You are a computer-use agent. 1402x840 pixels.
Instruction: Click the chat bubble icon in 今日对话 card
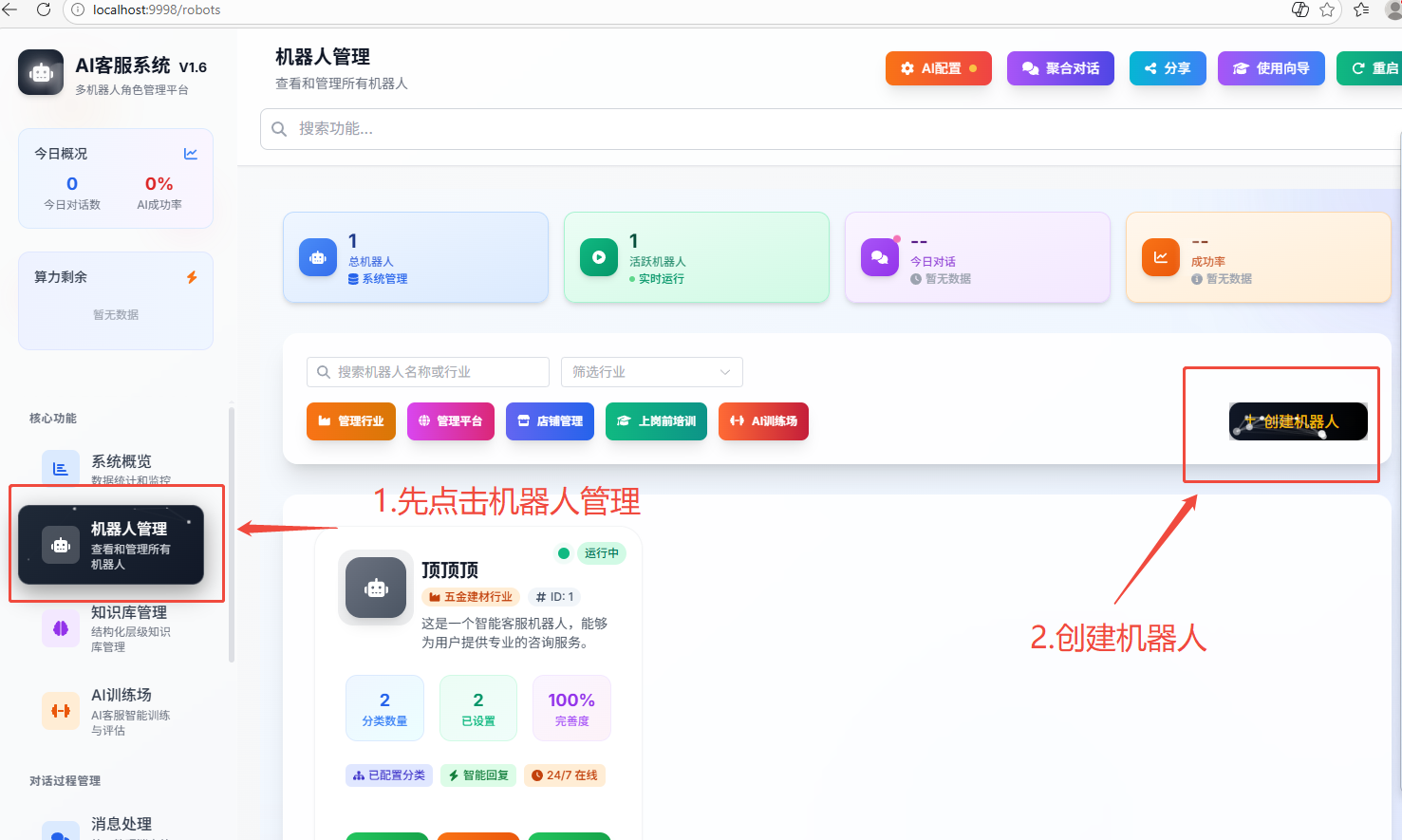(880, 257)
